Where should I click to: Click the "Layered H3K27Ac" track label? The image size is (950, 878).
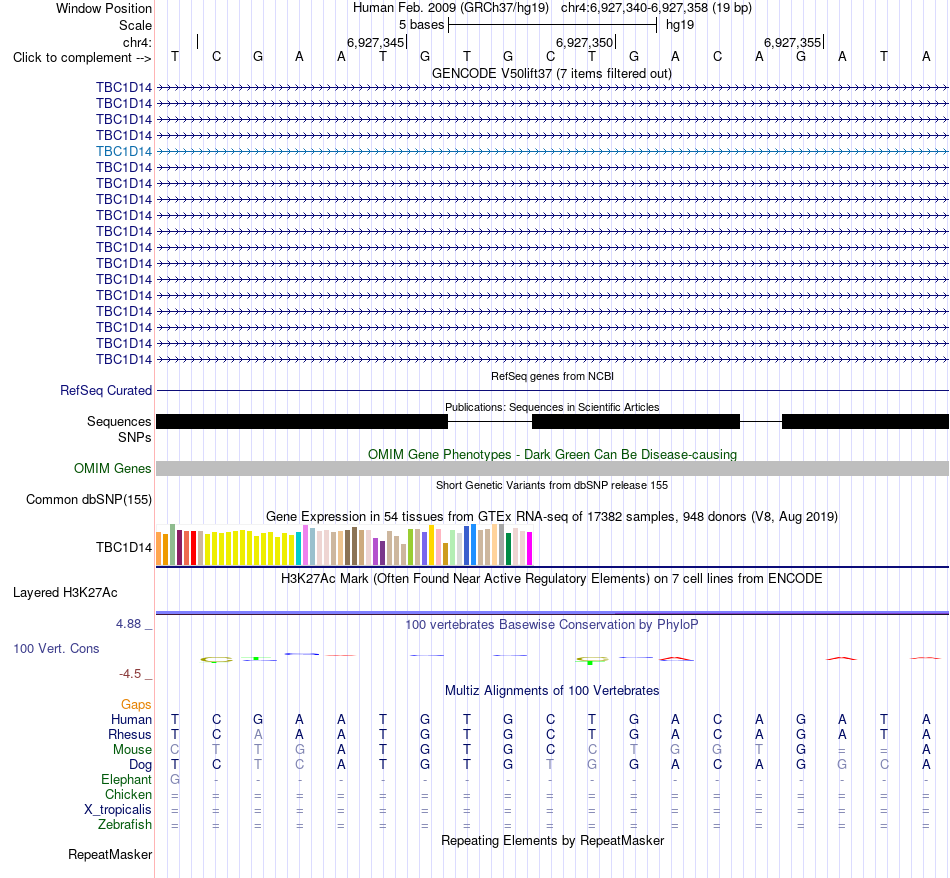click(65, 593)
